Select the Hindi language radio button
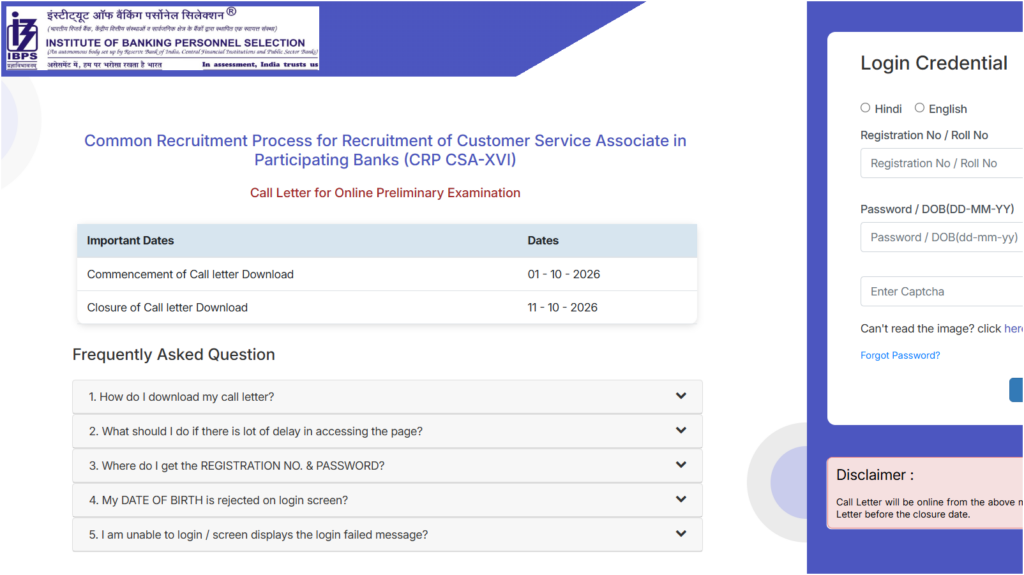Screen dimensions: 1024x575 pos(865,108)
